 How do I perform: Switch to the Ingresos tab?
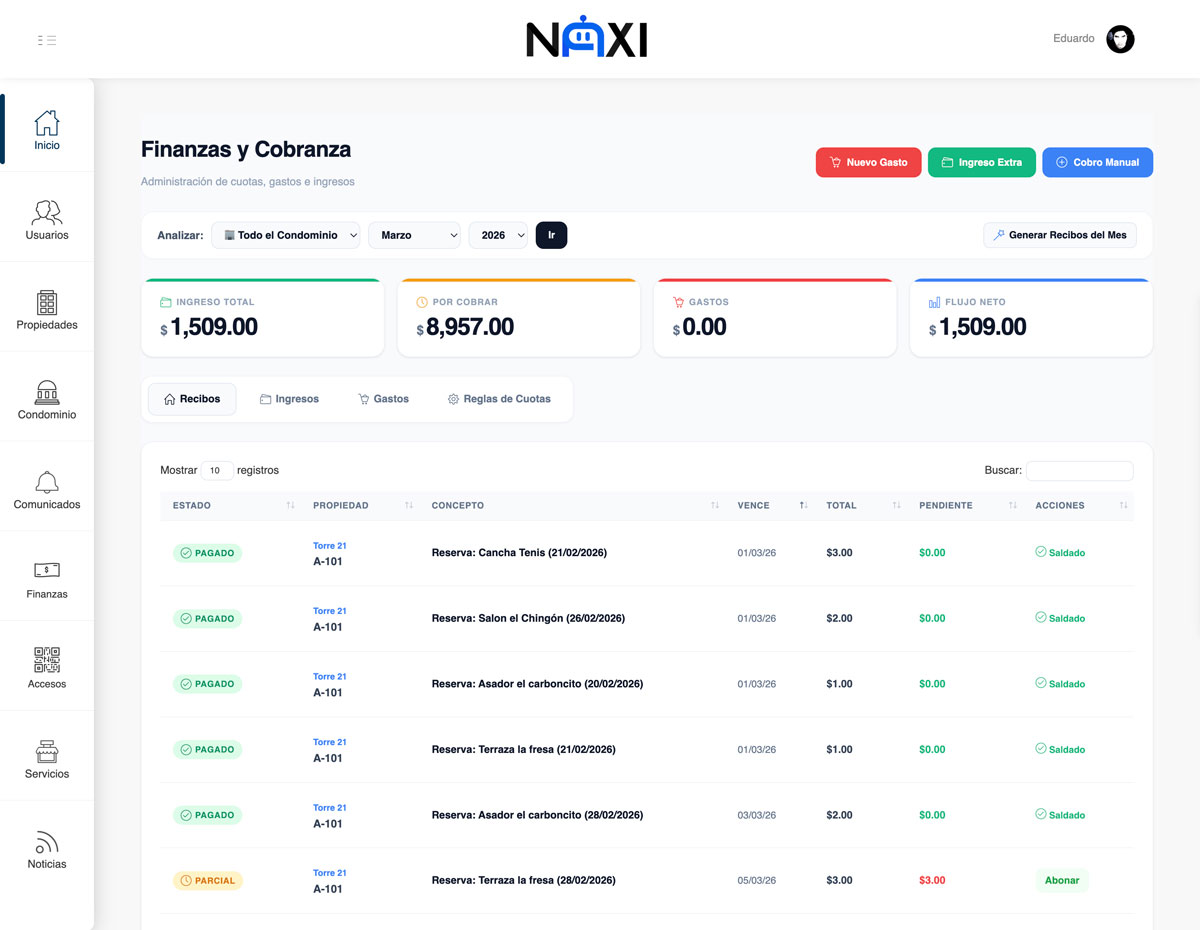289,399
